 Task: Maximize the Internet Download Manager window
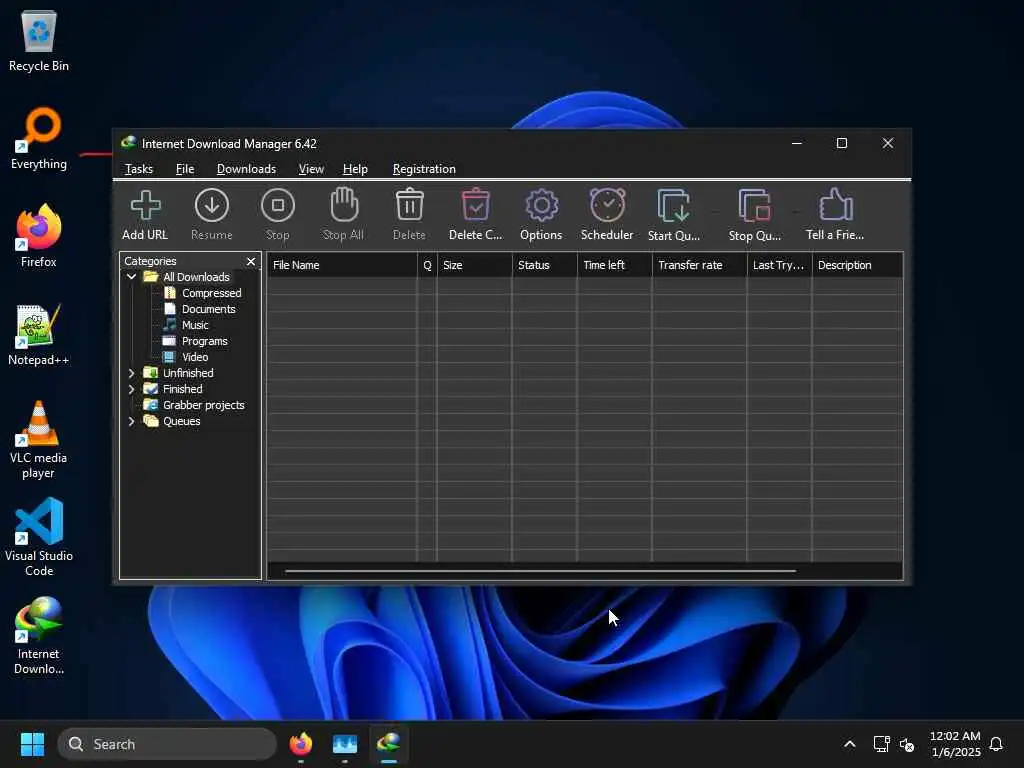click(x=842, y=143)
